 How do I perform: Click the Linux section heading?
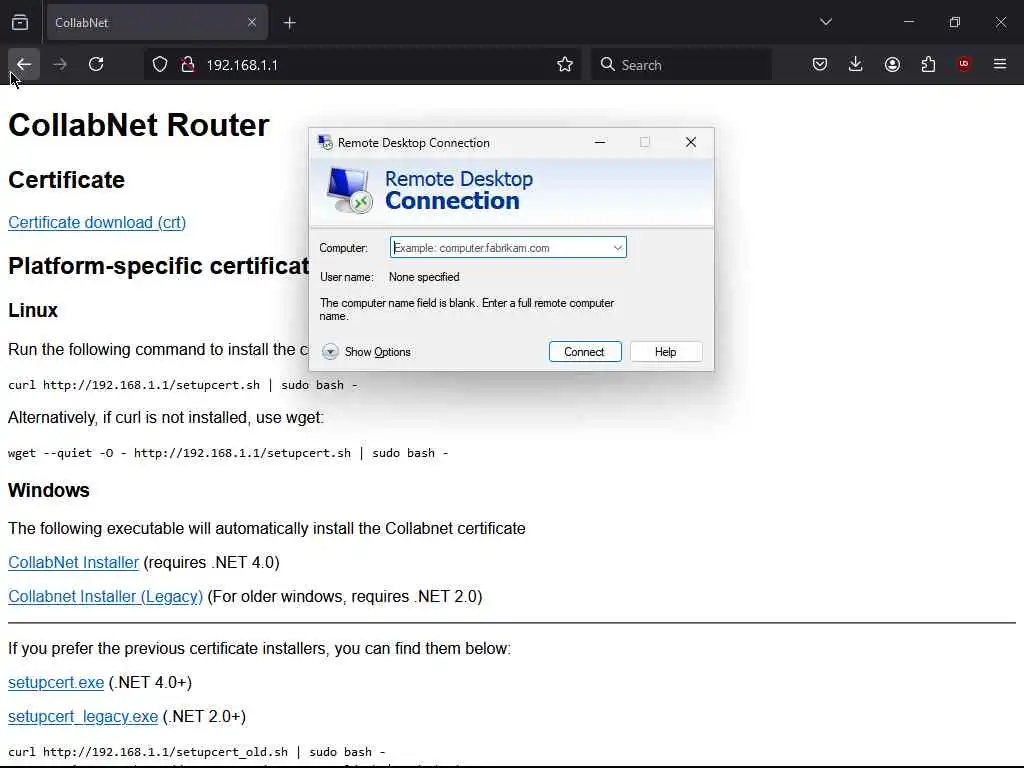[33, 310]
